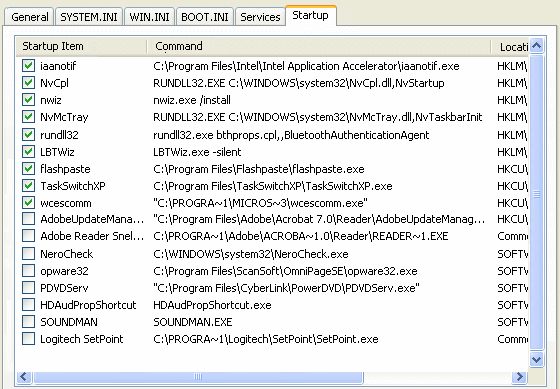Select the SetPoint.exe command path
The height and width of the screenshot is (389, 560).
click(x=266, y=339)
